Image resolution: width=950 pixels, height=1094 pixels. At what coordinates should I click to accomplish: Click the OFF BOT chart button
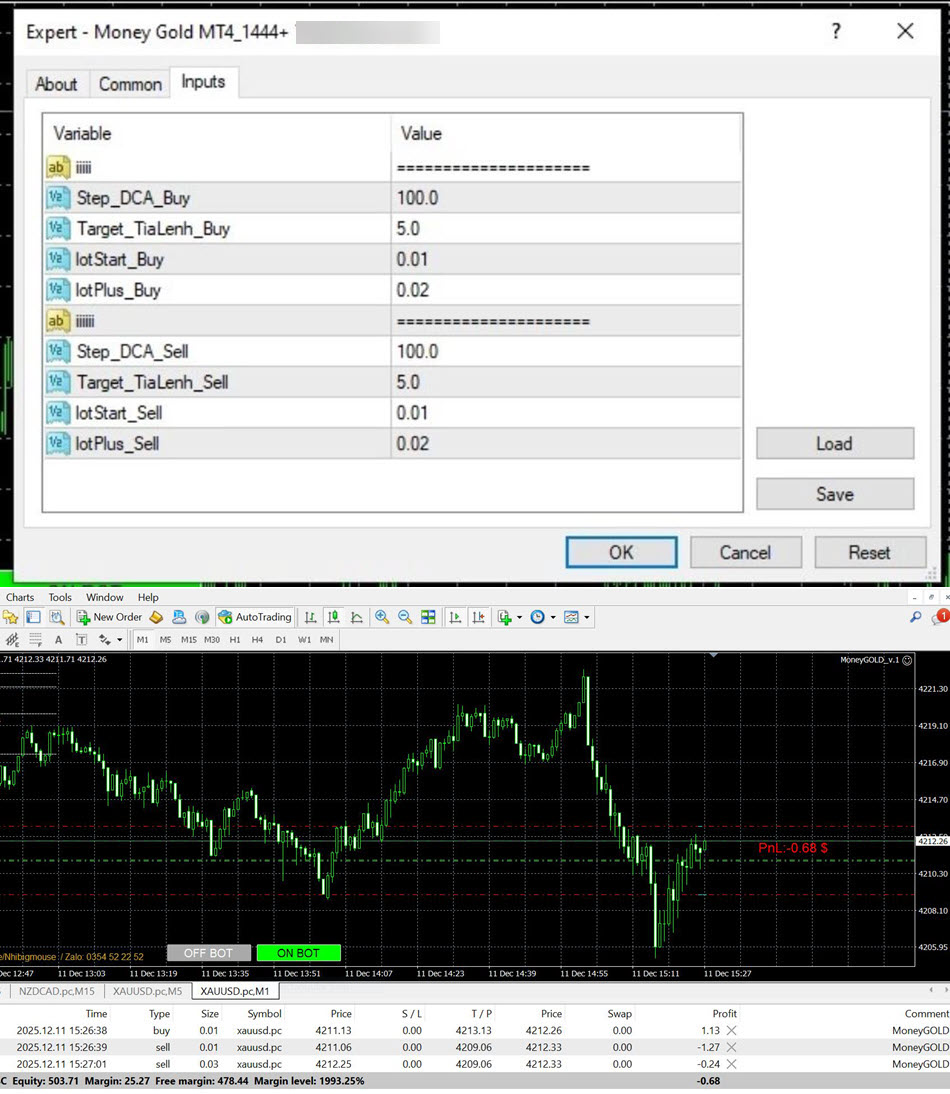209,953
